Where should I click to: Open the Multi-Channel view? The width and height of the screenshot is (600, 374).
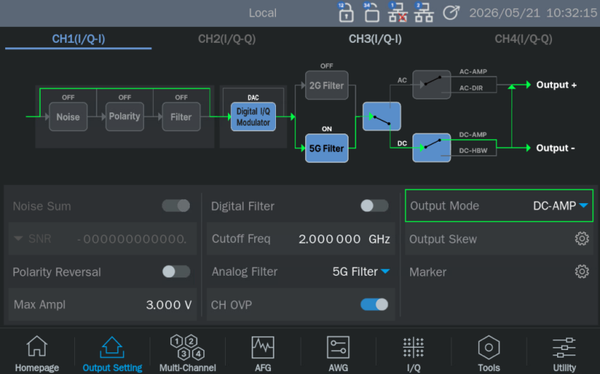[188, 353]
